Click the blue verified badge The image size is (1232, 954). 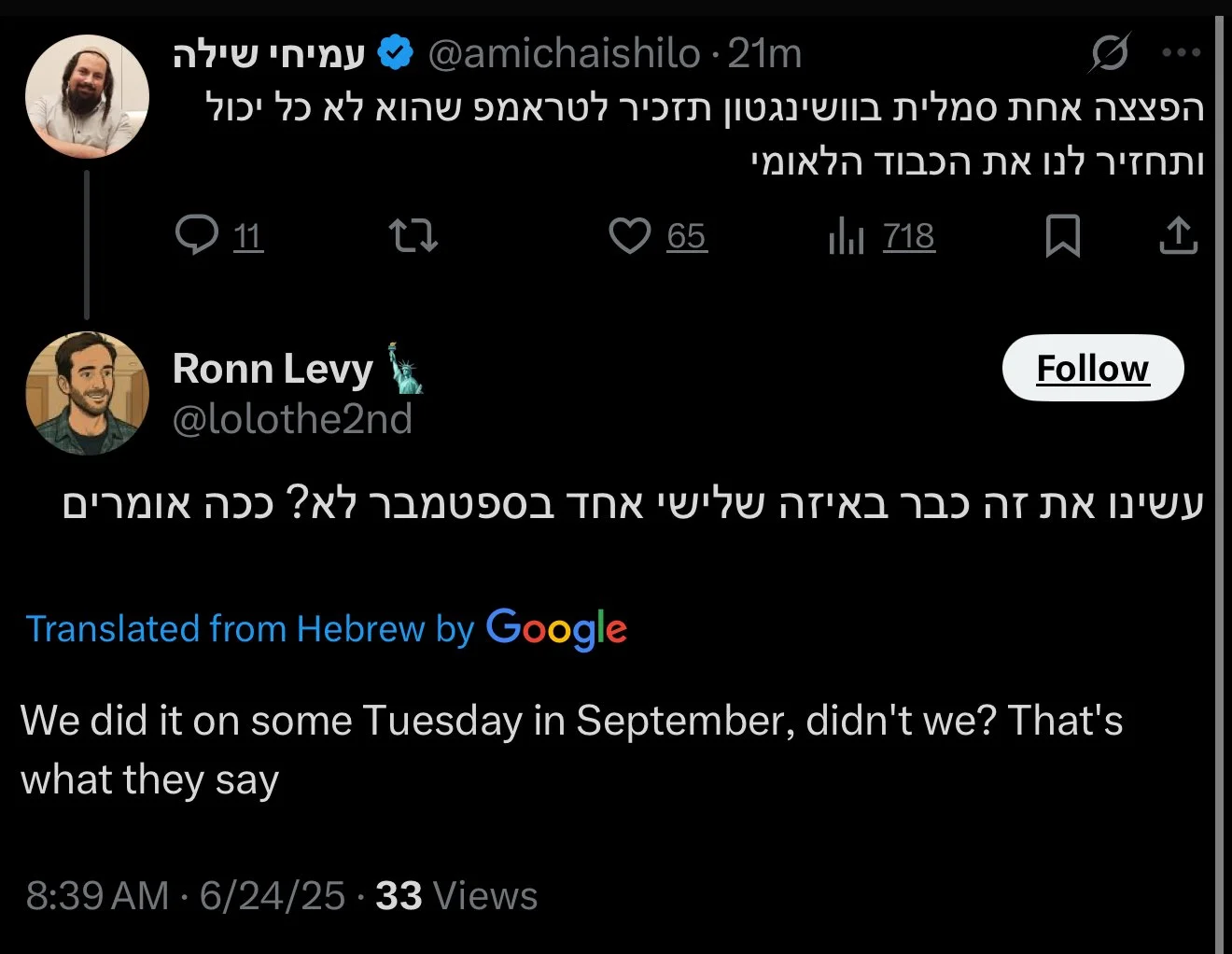[x=396, y=53]
